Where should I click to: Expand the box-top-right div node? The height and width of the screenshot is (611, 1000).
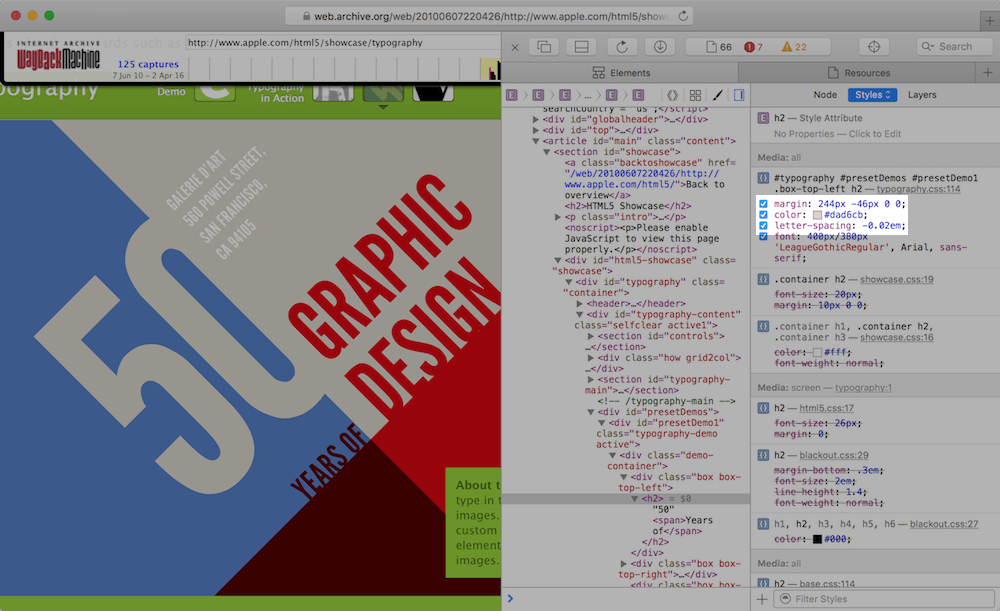tap(624, 564)
